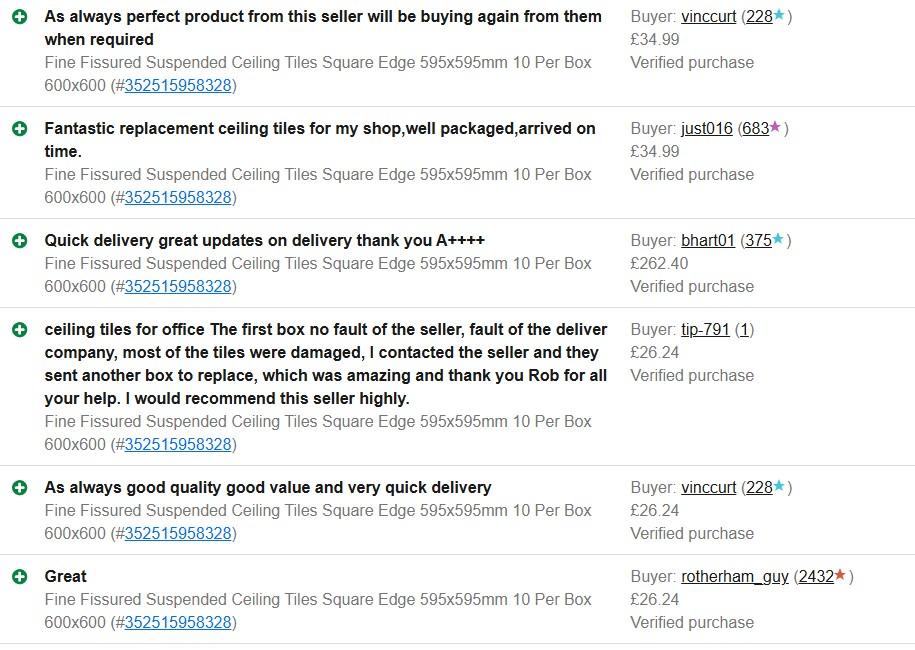
Task: Click green plus icon next to "Fantastic replacement ceiling tiles"
Action: point(19,129)
